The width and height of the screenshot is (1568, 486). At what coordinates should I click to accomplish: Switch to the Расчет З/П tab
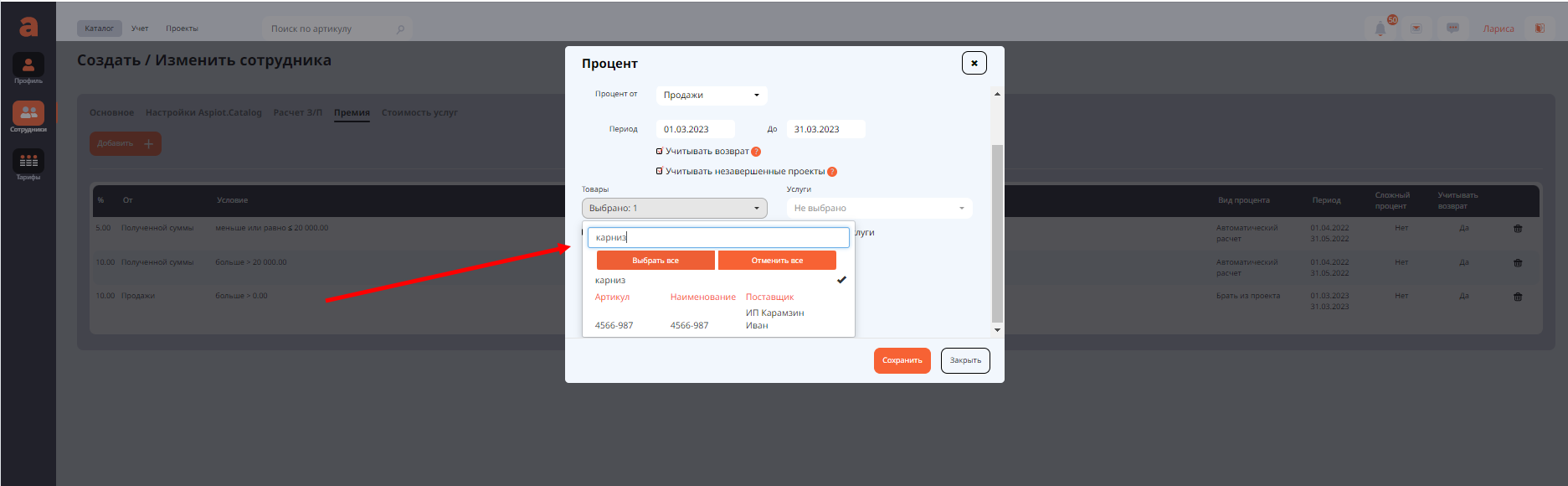click(x=297, y=113)
